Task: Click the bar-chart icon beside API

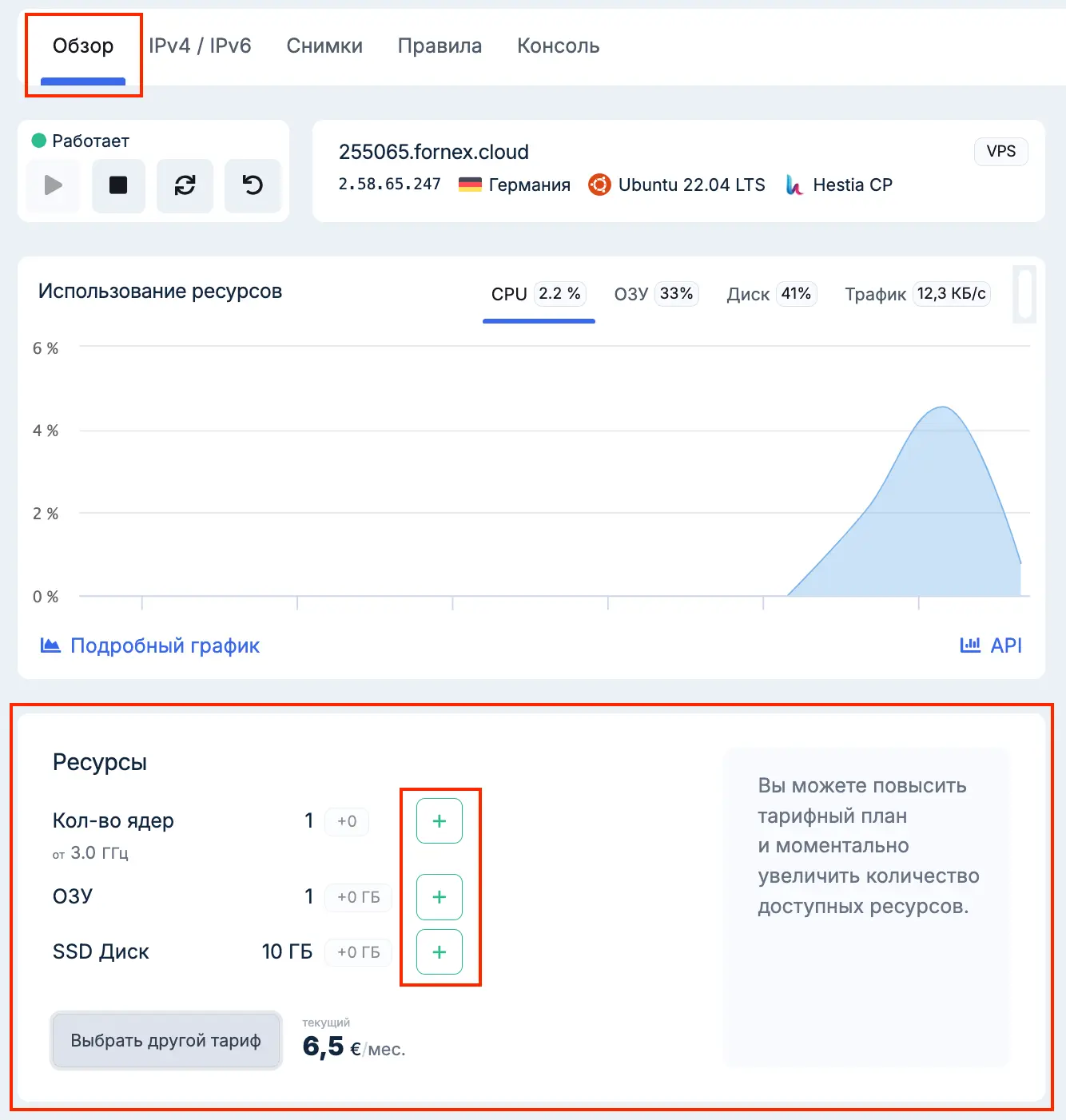Action: tap(970, 645)
